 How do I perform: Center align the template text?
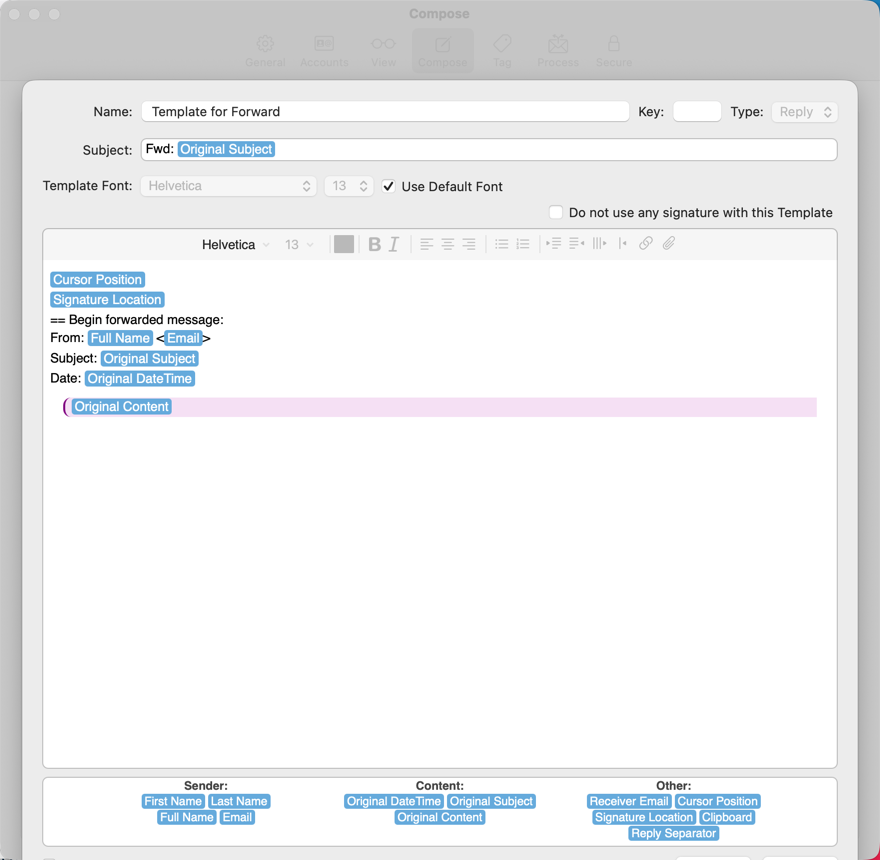click(447, 244)
